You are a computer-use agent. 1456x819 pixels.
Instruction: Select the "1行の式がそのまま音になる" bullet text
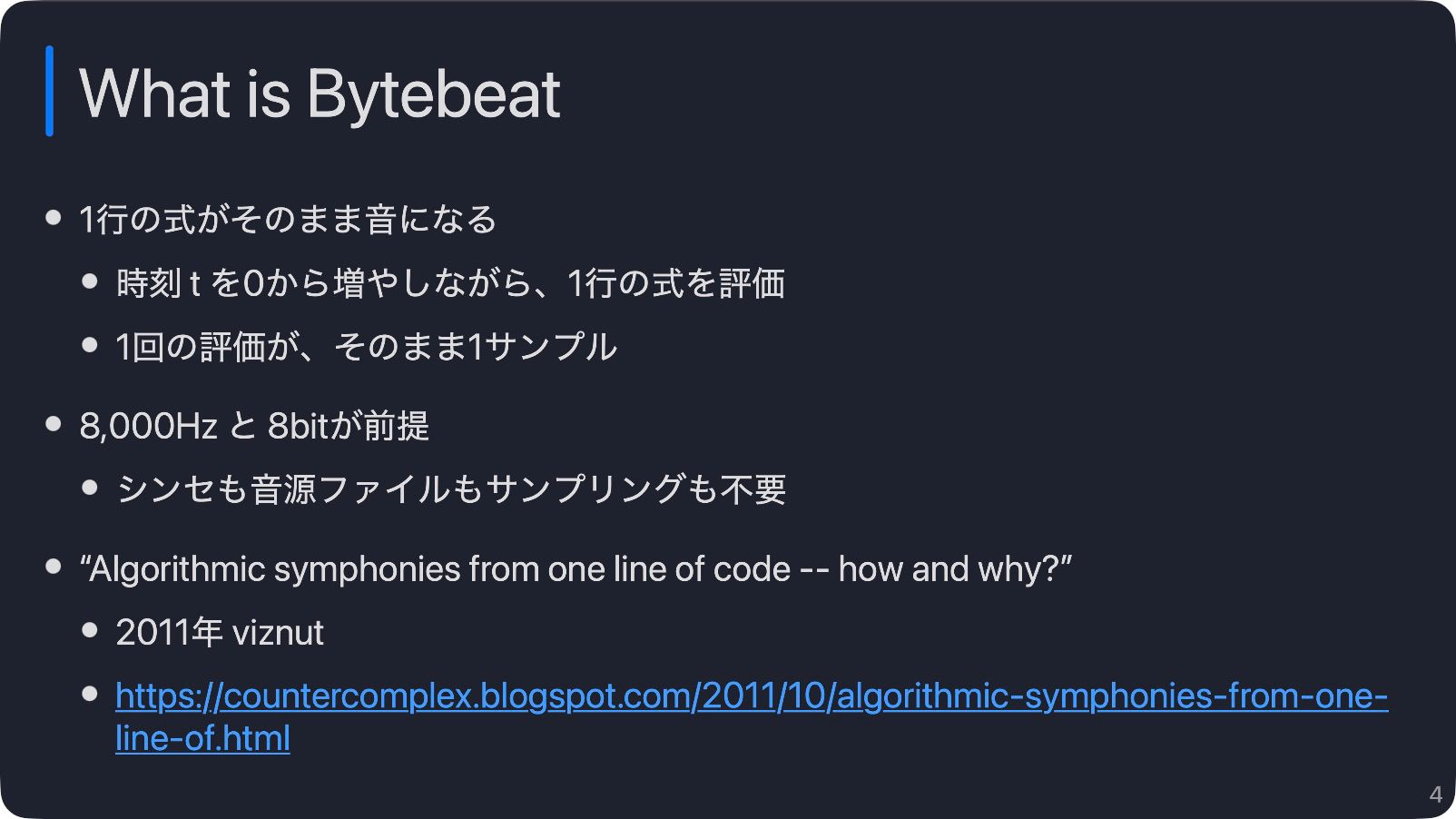[288, 220]
